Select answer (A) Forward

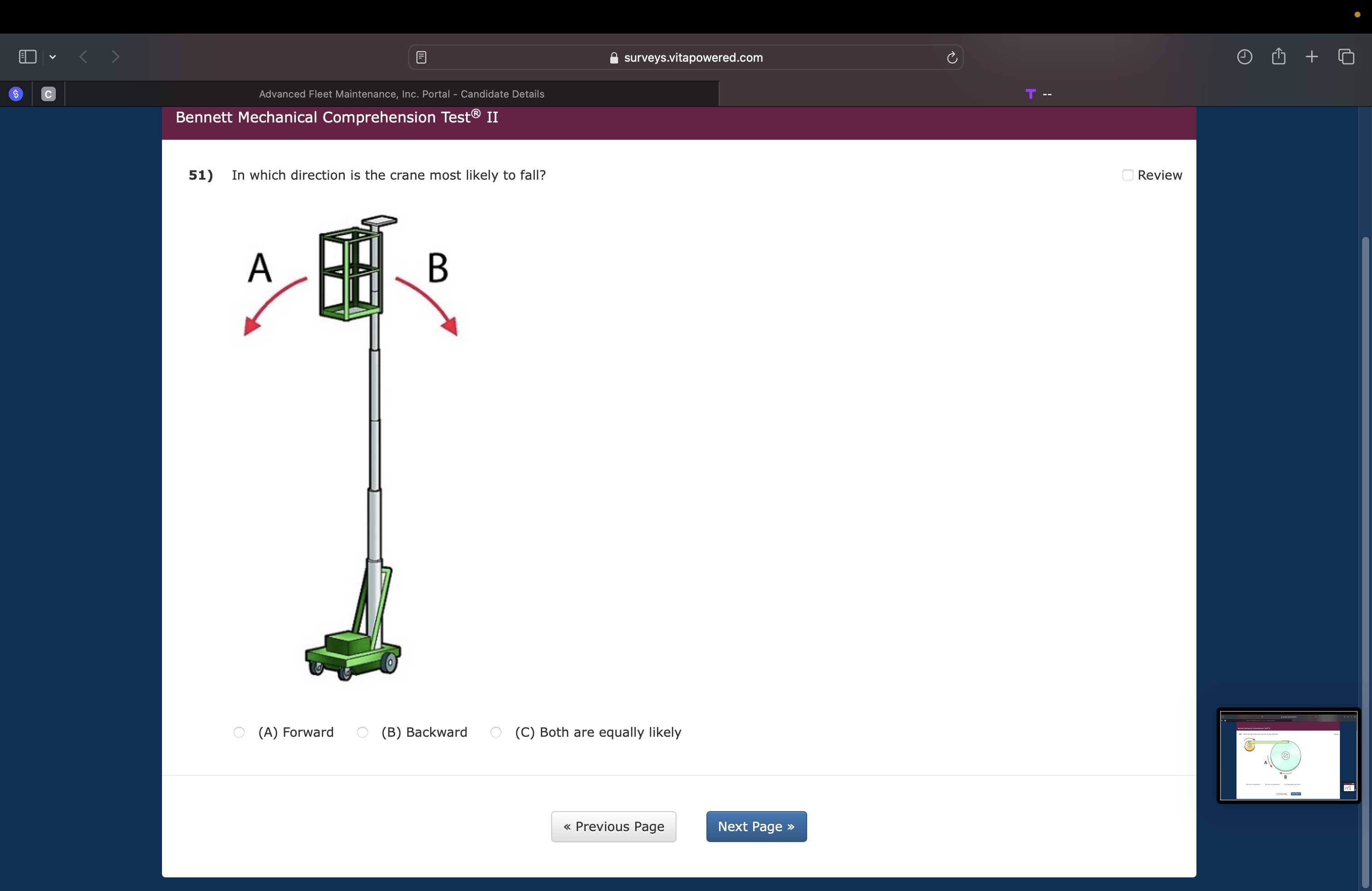pyautogui.click(x=239, y=732)
